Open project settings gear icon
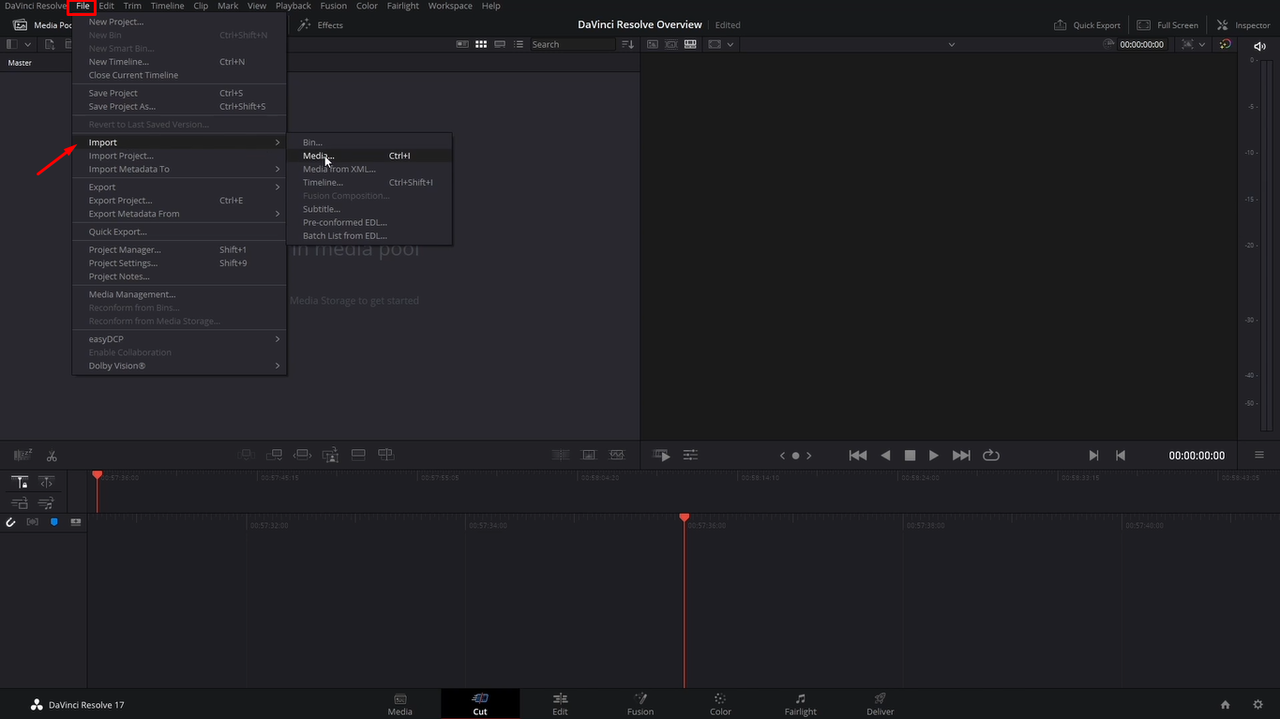1280x719 pixels. coord(1258,705)
